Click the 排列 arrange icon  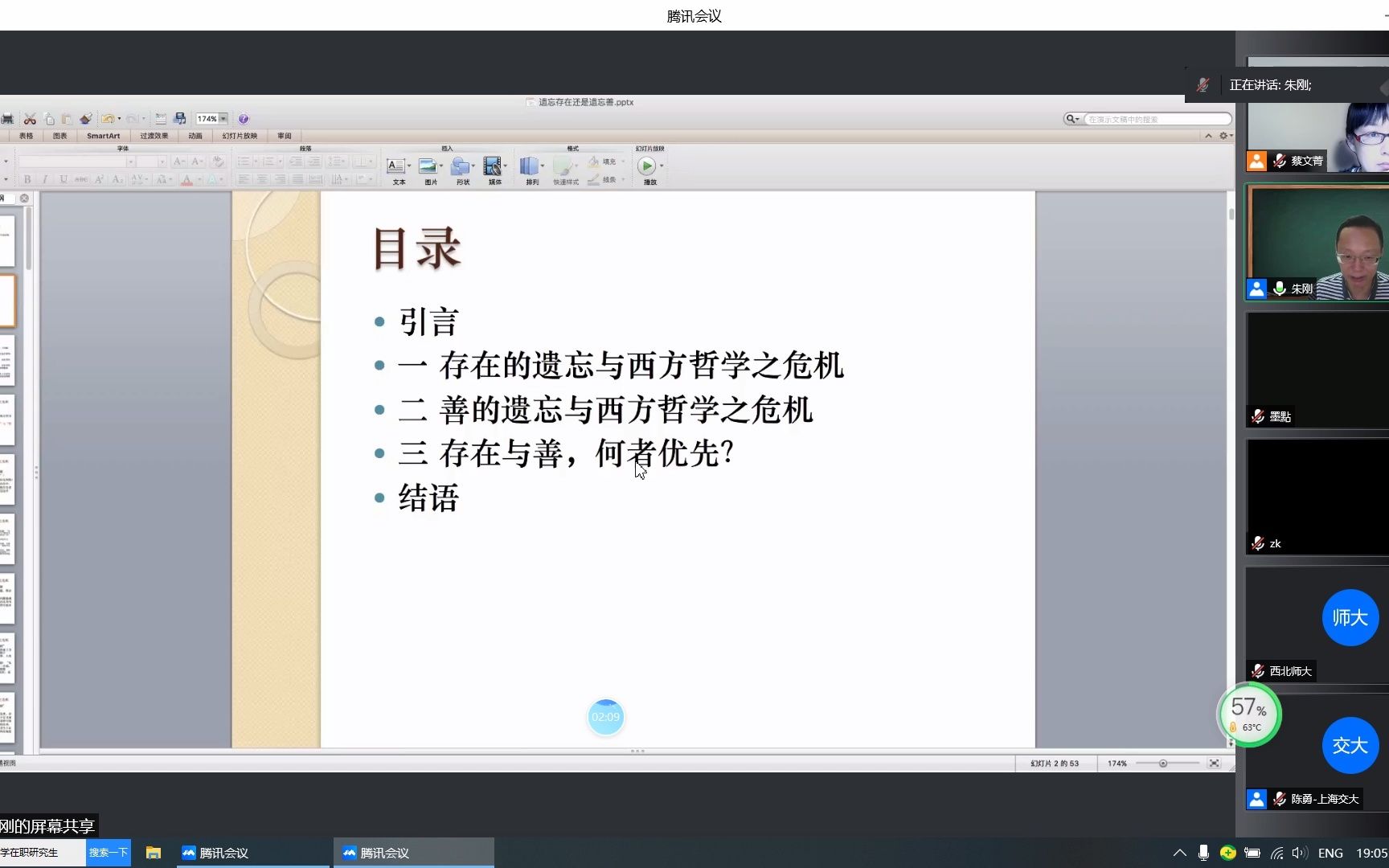tap(529, 166)
